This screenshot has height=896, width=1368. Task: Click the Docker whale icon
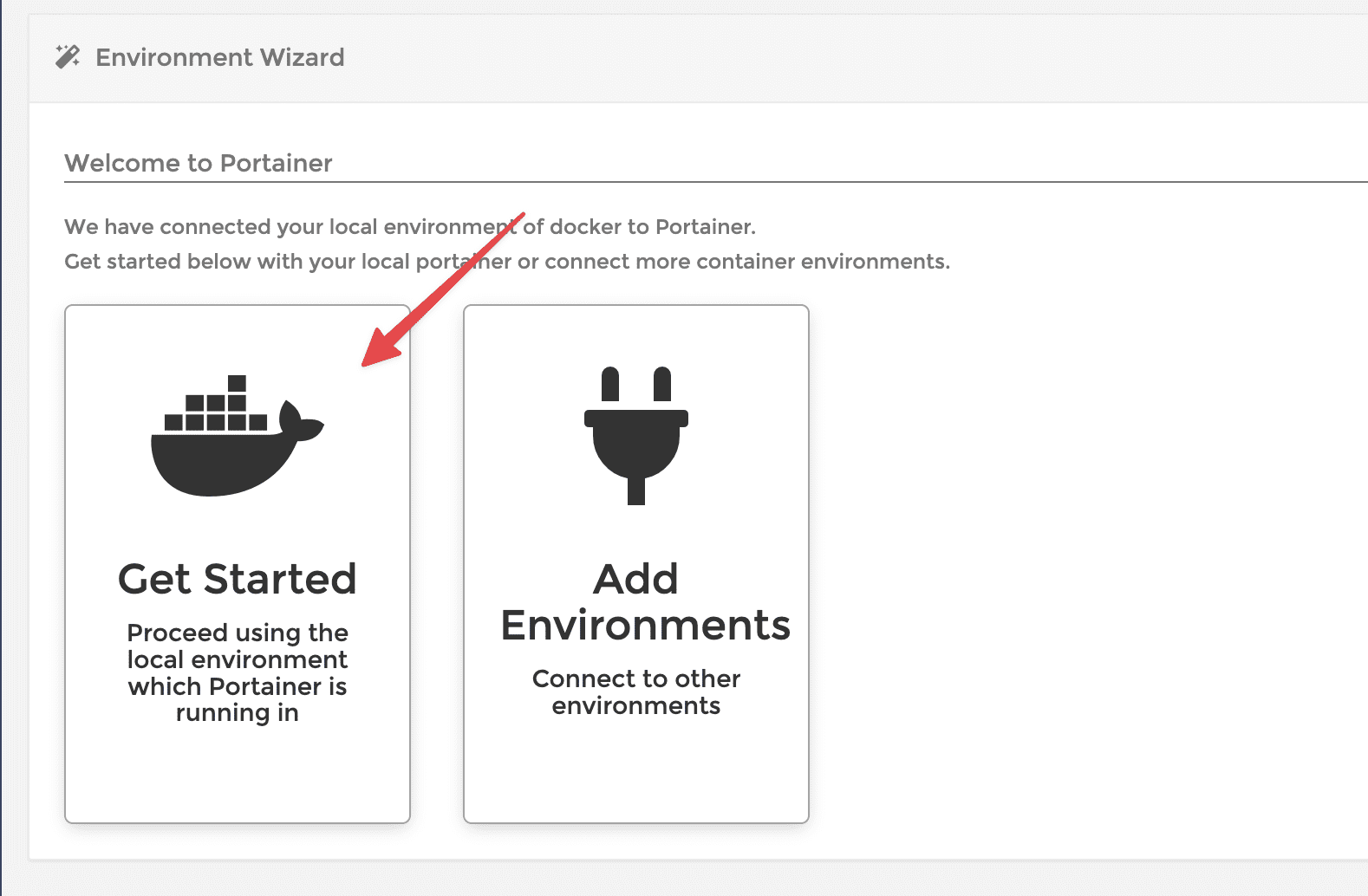[x=238, y=436]
